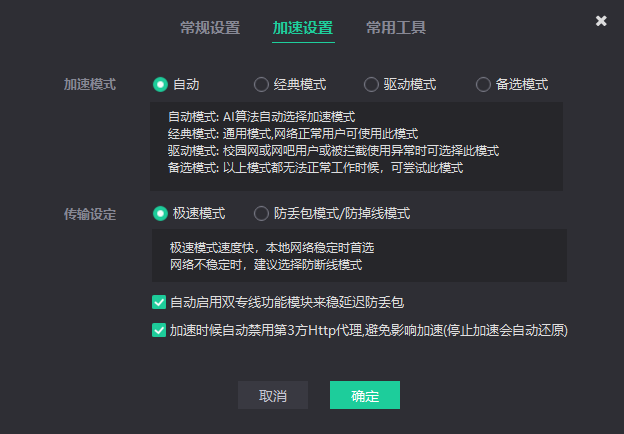Image resolution: width=624 pixels, height=434 pixels.
Task: Confirm settings with the 确定 button
Action: click(x=365, y=396)
